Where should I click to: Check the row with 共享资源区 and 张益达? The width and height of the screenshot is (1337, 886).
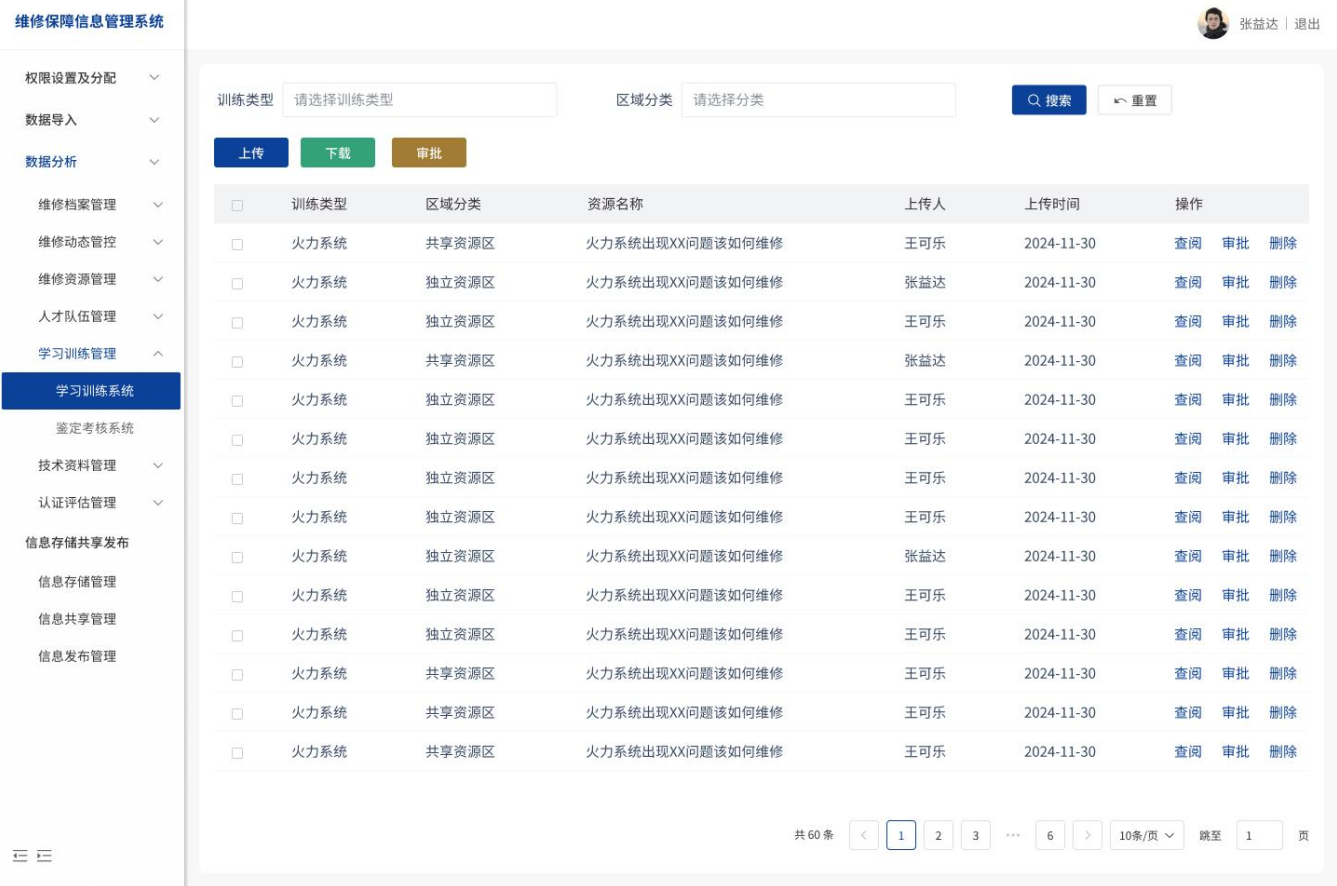237,361
